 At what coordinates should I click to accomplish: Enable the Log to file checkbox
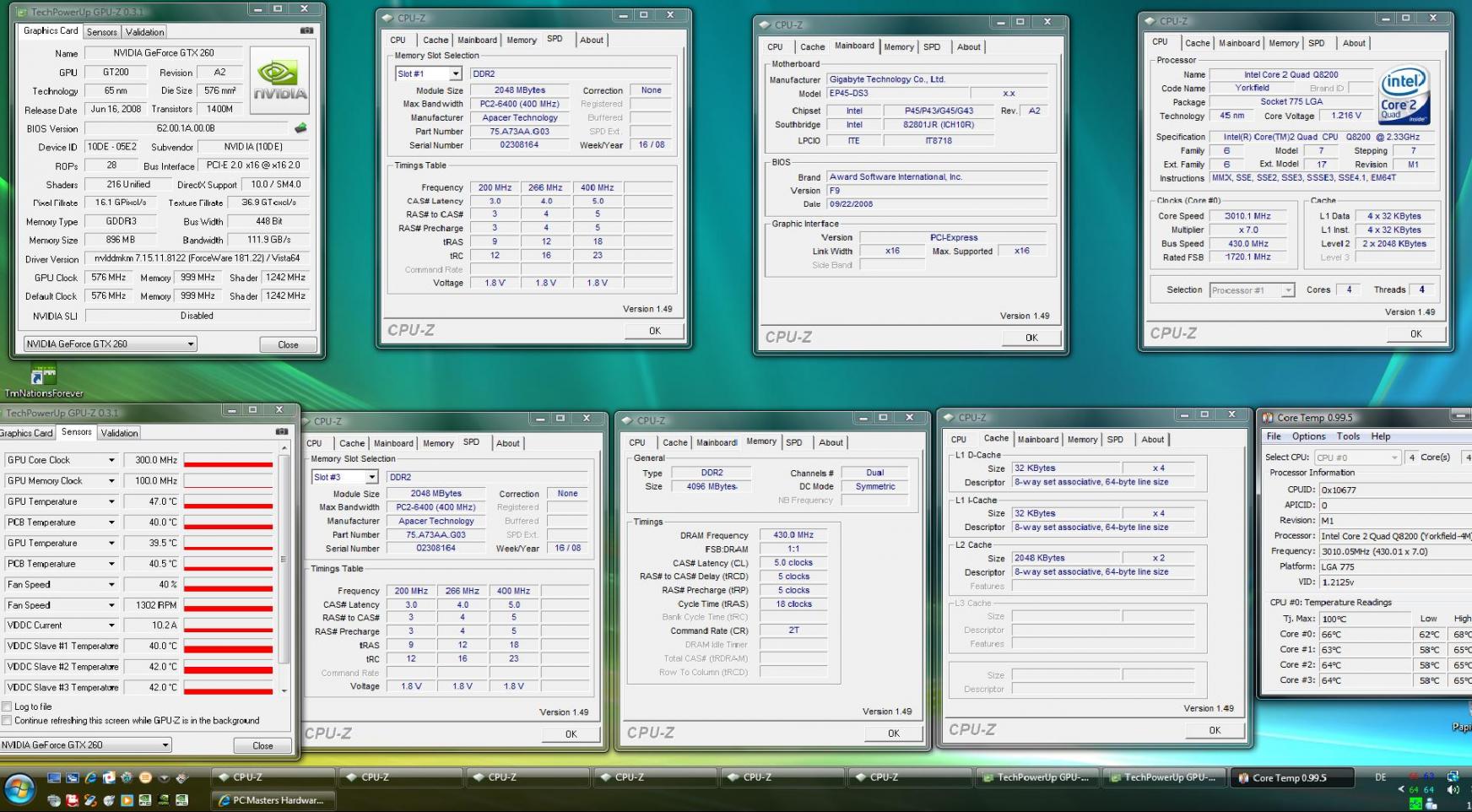coord(7,706)
